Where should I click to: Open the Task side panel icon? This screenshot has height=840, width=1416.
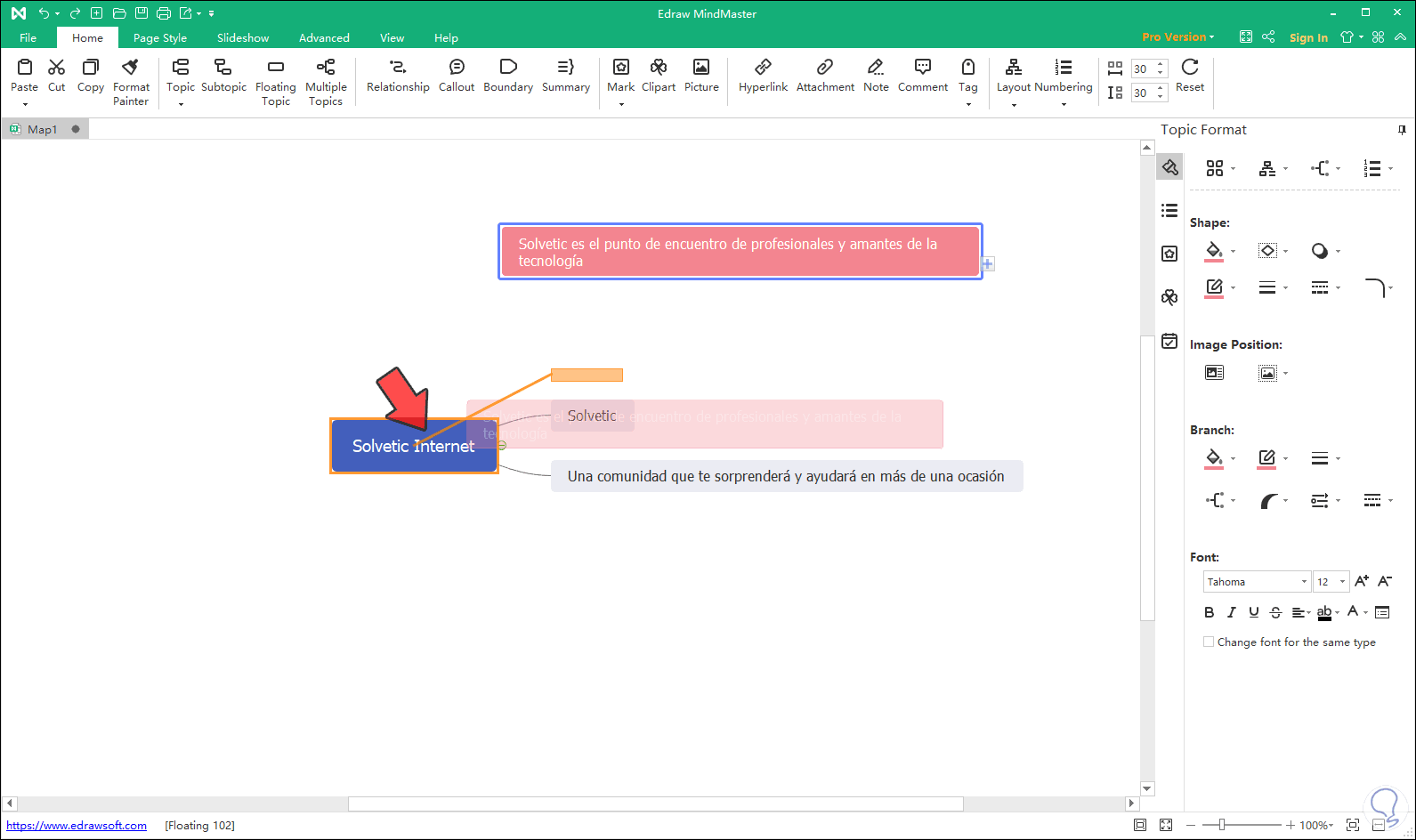[x=1169, y=341]
